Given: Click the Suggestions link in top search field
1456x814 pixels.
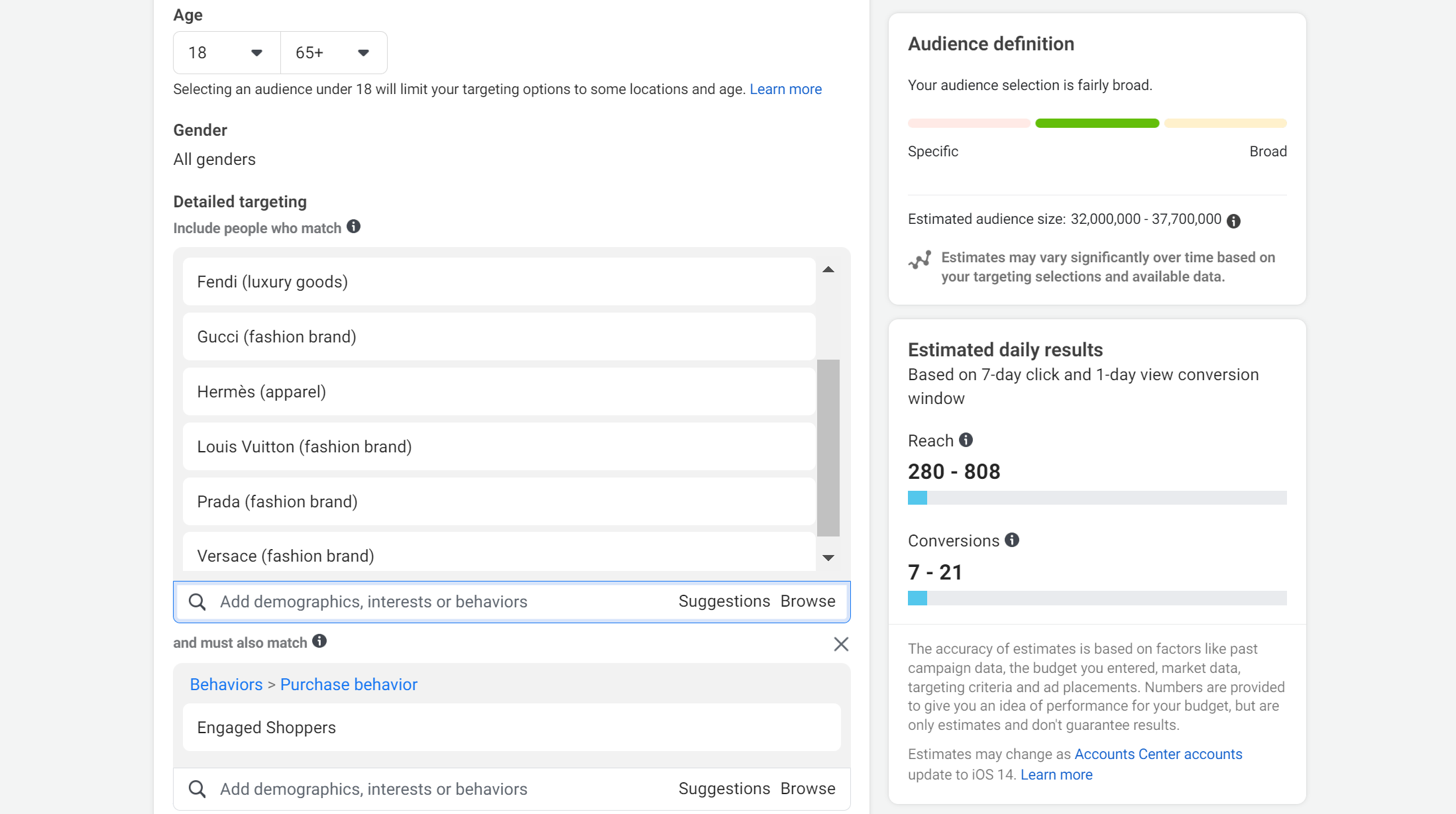Looking at the screenshot, I should point(723,601).
